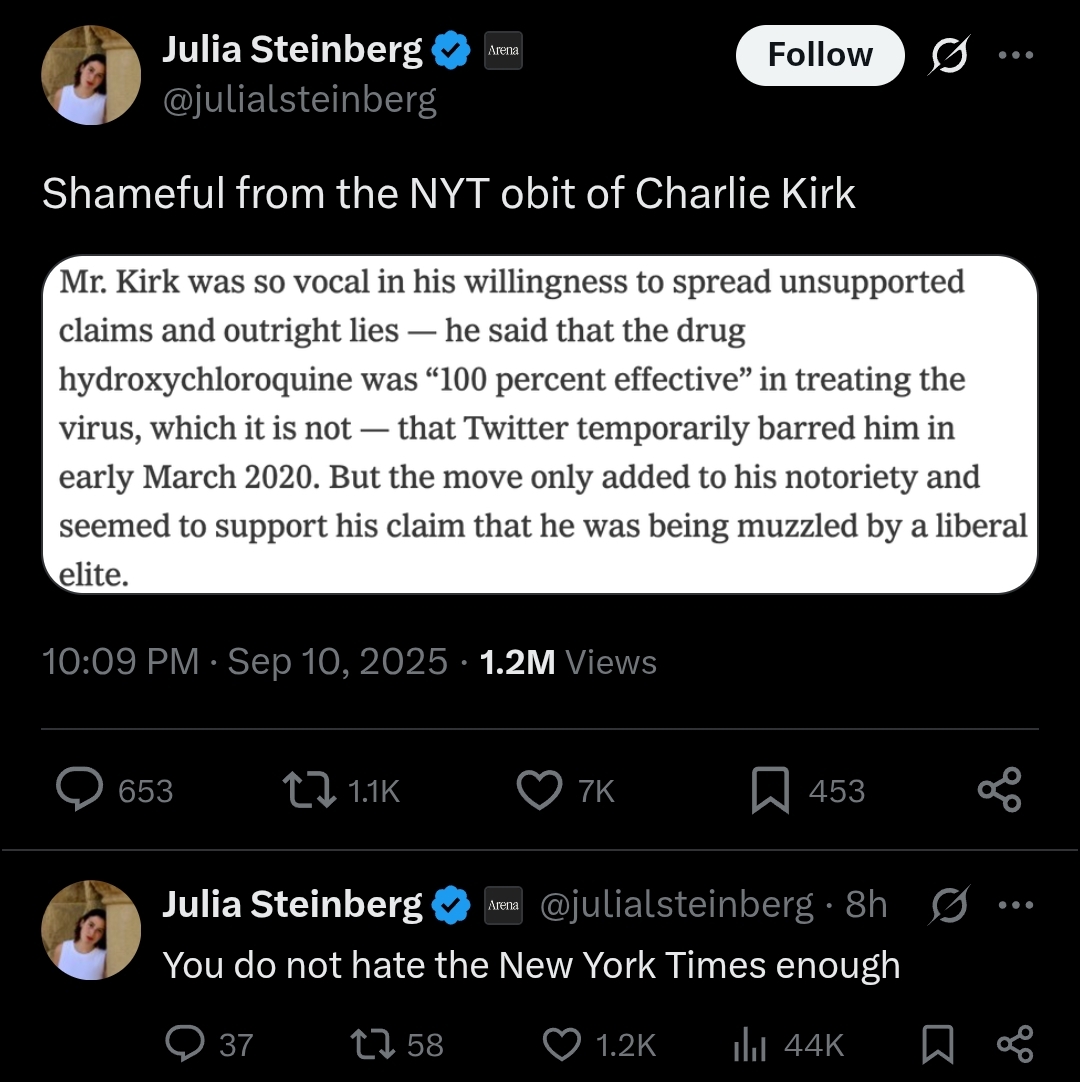View 44K view analytics on reply tweet

pyautogui.click(x=750, y=1045)
